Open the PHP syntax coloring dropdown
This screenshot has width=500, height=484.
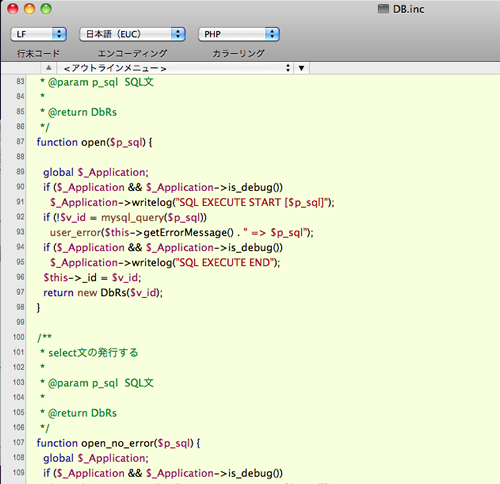tap(239, 34)
